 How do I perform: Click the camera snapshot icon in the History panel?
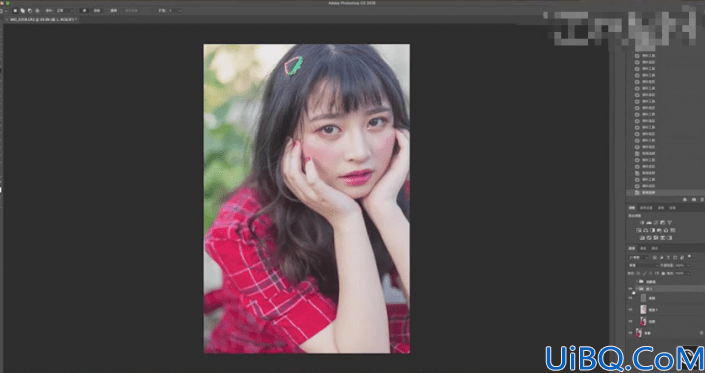tap(694, 200)
